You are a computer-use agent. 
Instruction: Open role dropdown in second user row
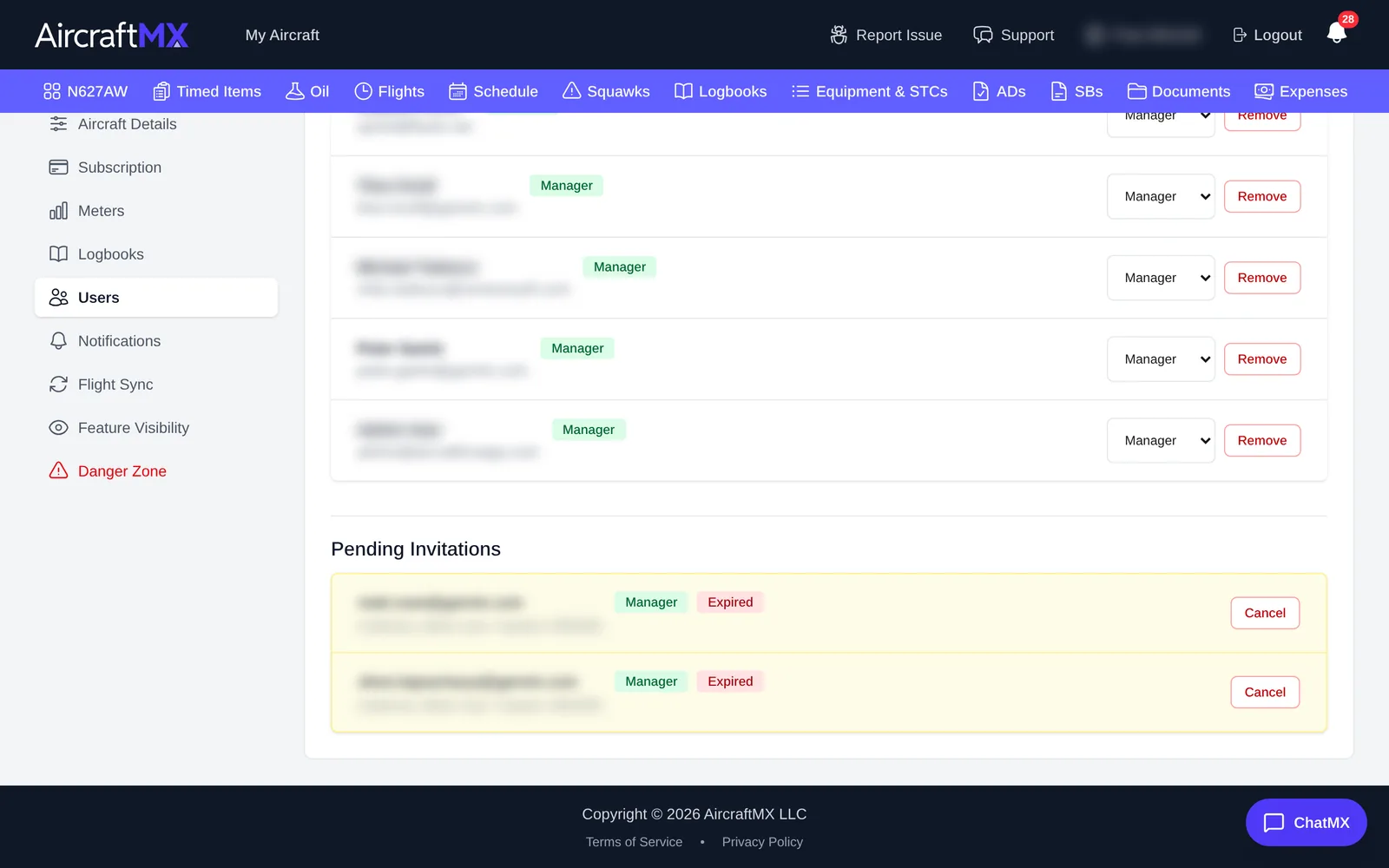(1161, 196)
